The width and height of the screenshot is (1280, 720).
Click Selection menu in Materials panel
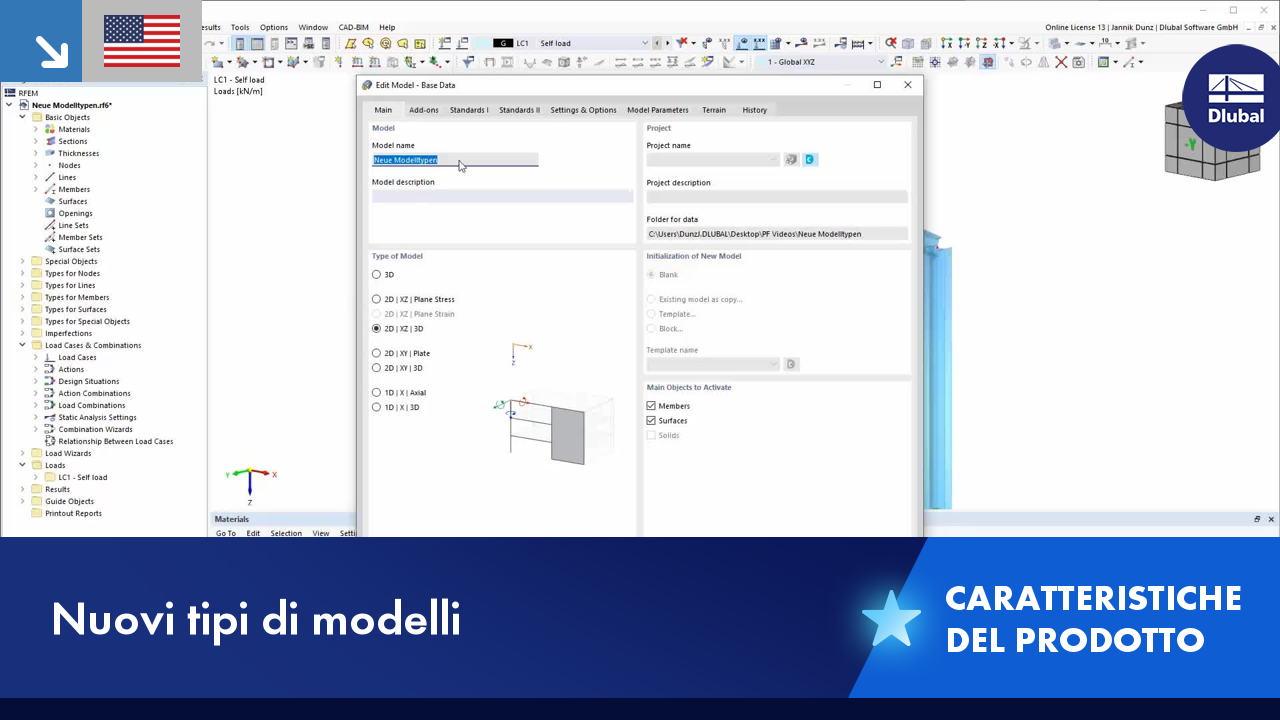click(286, 533)
